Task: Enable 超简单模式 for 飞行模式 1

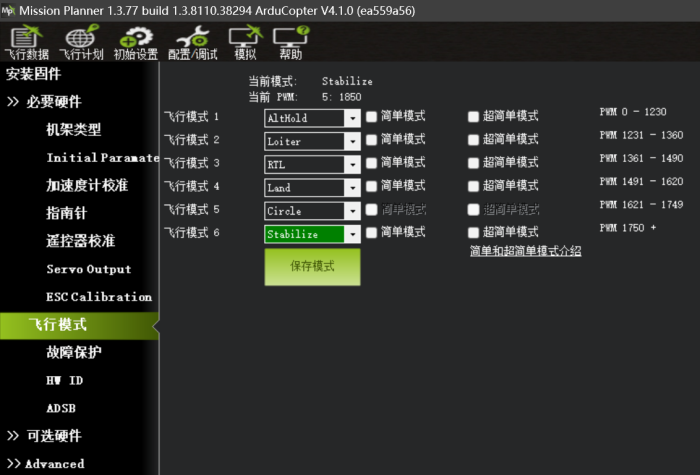Action: (x=473, y=117)
